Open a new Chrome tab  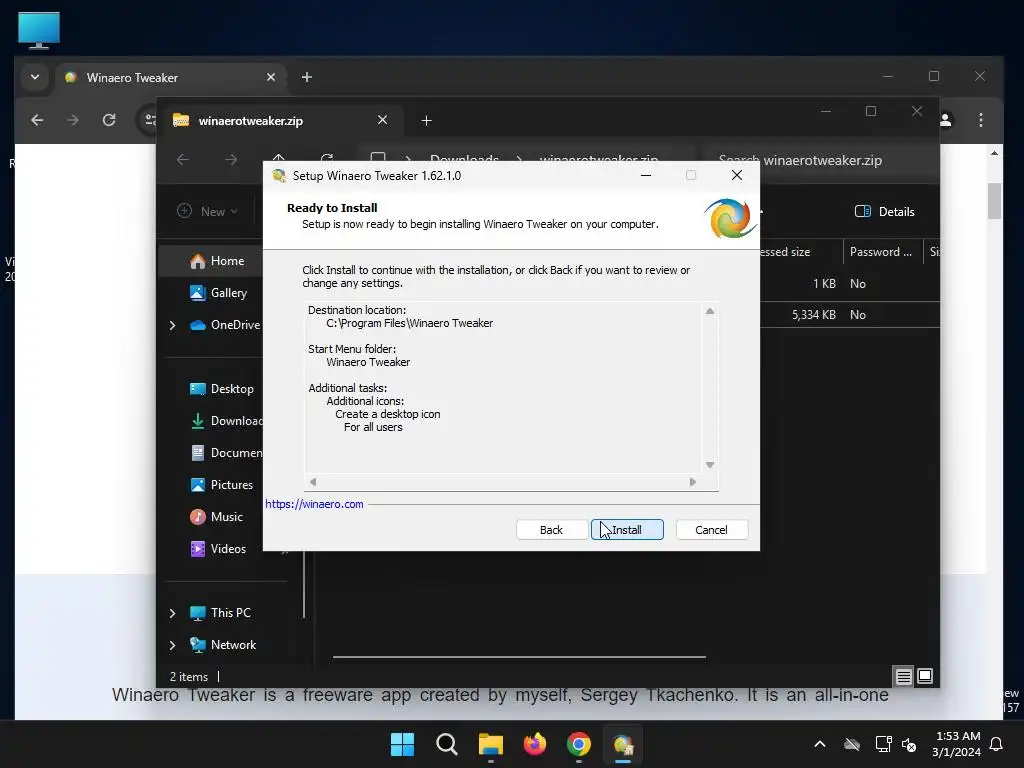pyautogui.click(x=306, y=77)
